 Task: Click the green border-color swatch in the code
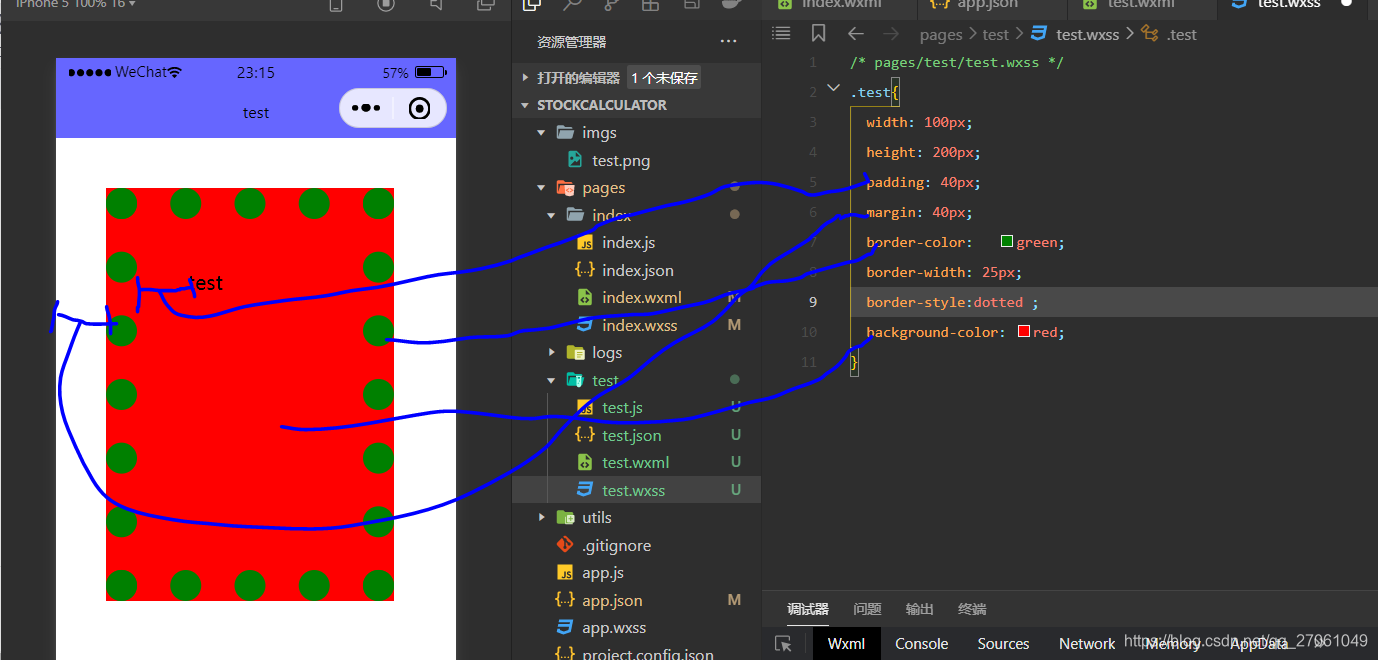click(x=1005, y=241)
